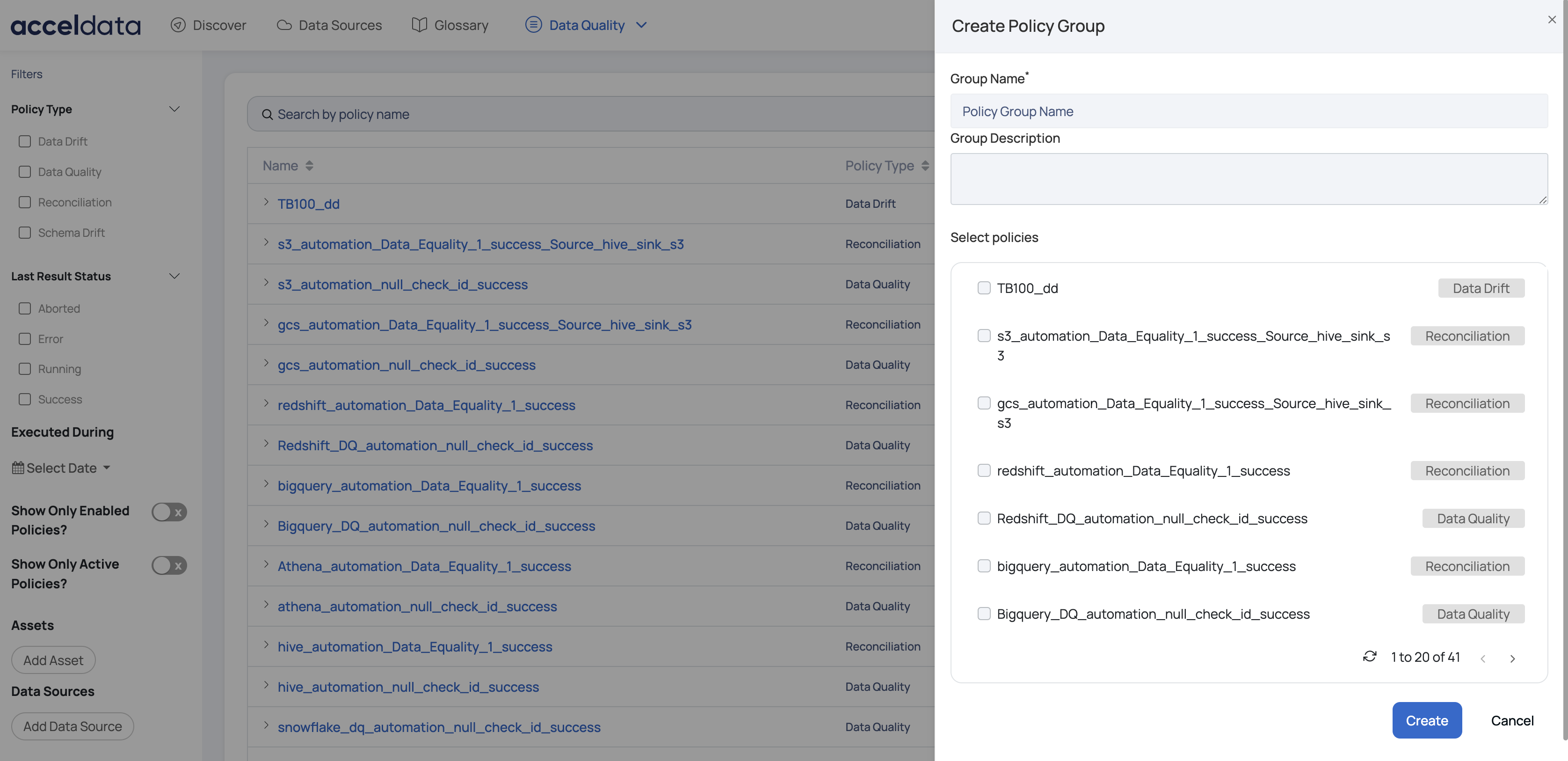The width and height of the screenshot is (1568, 761).
Task: Click the calendar icon for Select Date
Action: [18, 468]
